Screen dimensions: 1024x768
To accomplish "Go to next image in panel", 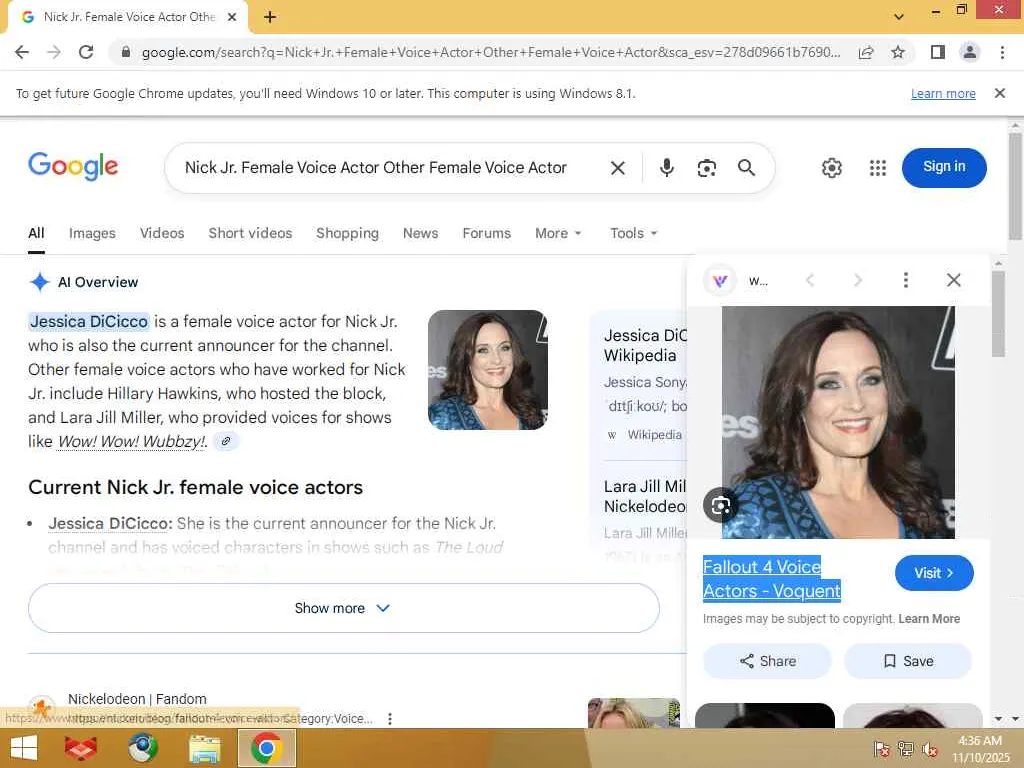I will coord(857,280).
